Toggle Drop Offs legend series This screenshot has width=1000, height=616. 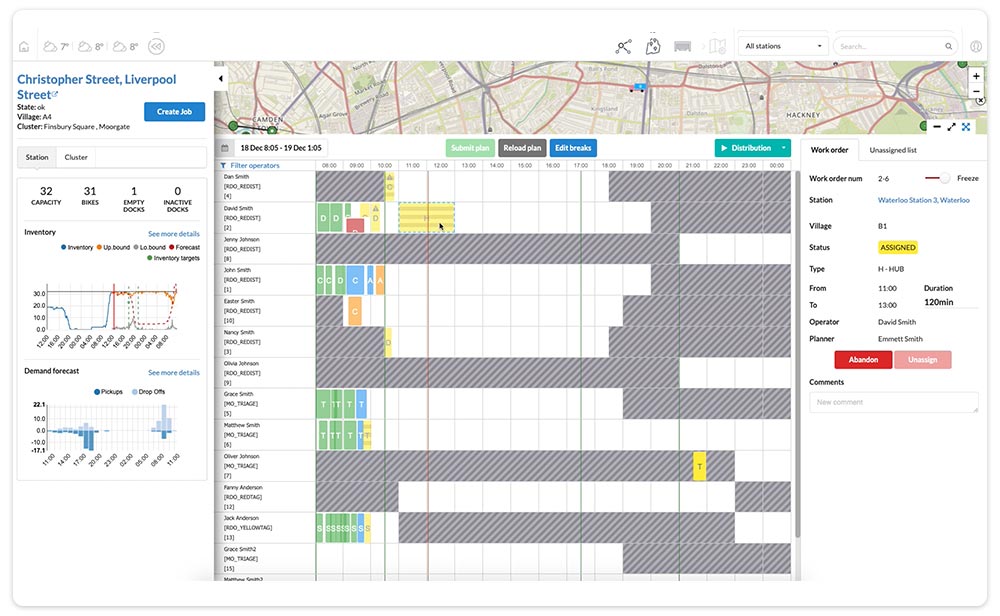pos(149,392)
